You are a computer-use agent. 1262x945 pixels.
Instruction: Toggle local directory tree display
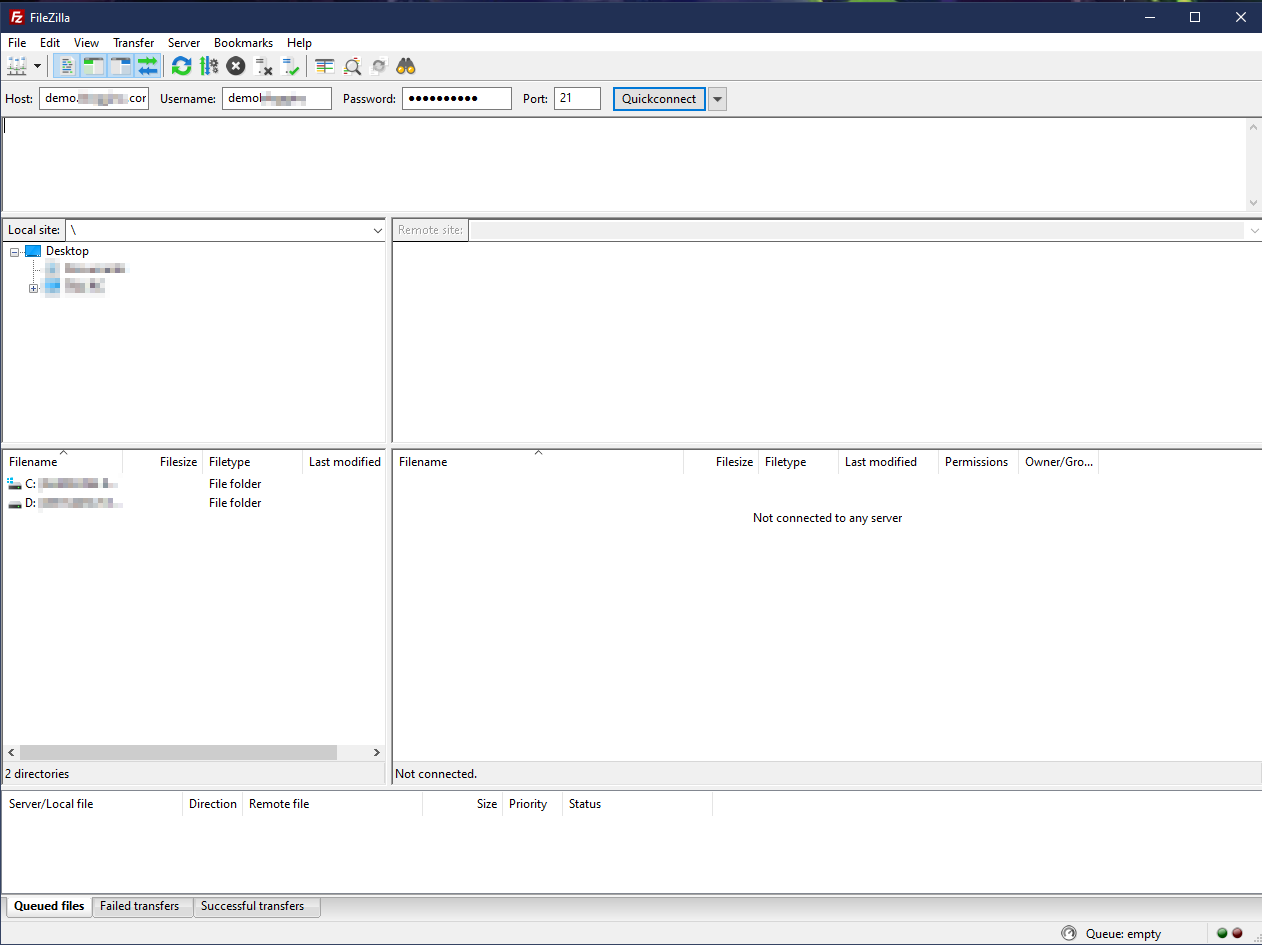(94, 66)
